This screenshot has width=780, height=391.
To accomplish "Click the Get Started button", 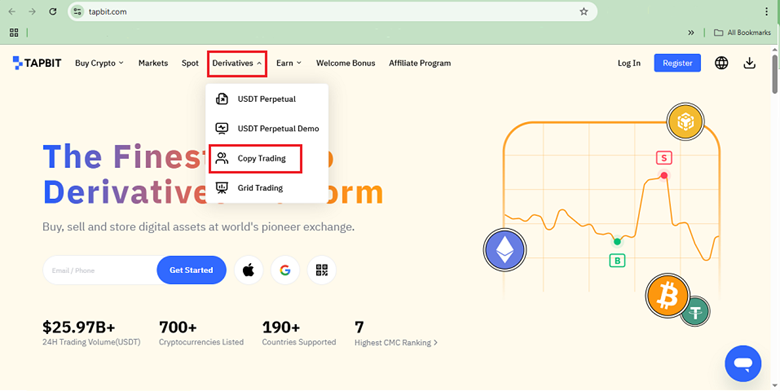I will pyautogui.click(x=192, y=270).
